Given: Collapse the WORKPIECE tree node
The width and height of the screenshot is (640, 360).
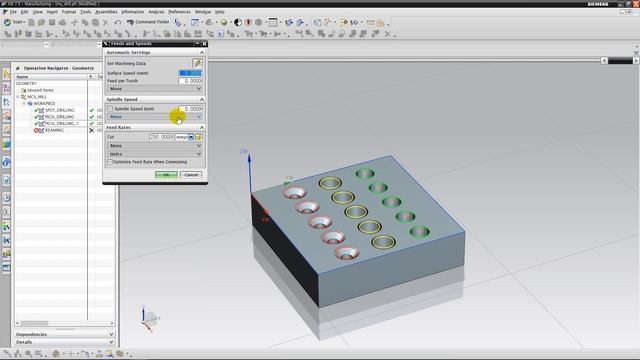Looking at the screenshot, I should point(24,104).
